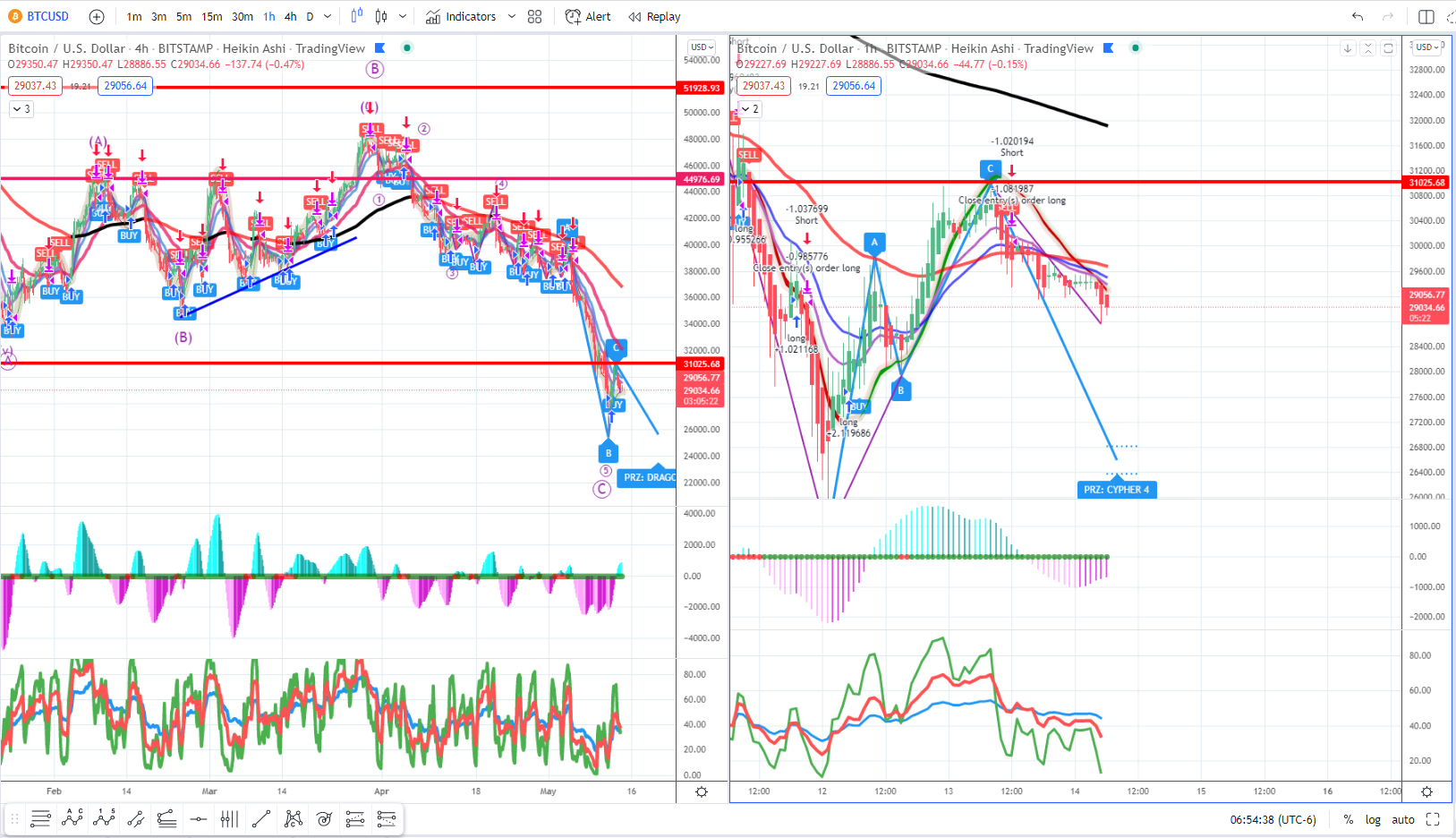Image resolution: width=1456 pixels, height=838 pixels.
Task: Open indicator templates grid icon
Action: pos(535,16)
